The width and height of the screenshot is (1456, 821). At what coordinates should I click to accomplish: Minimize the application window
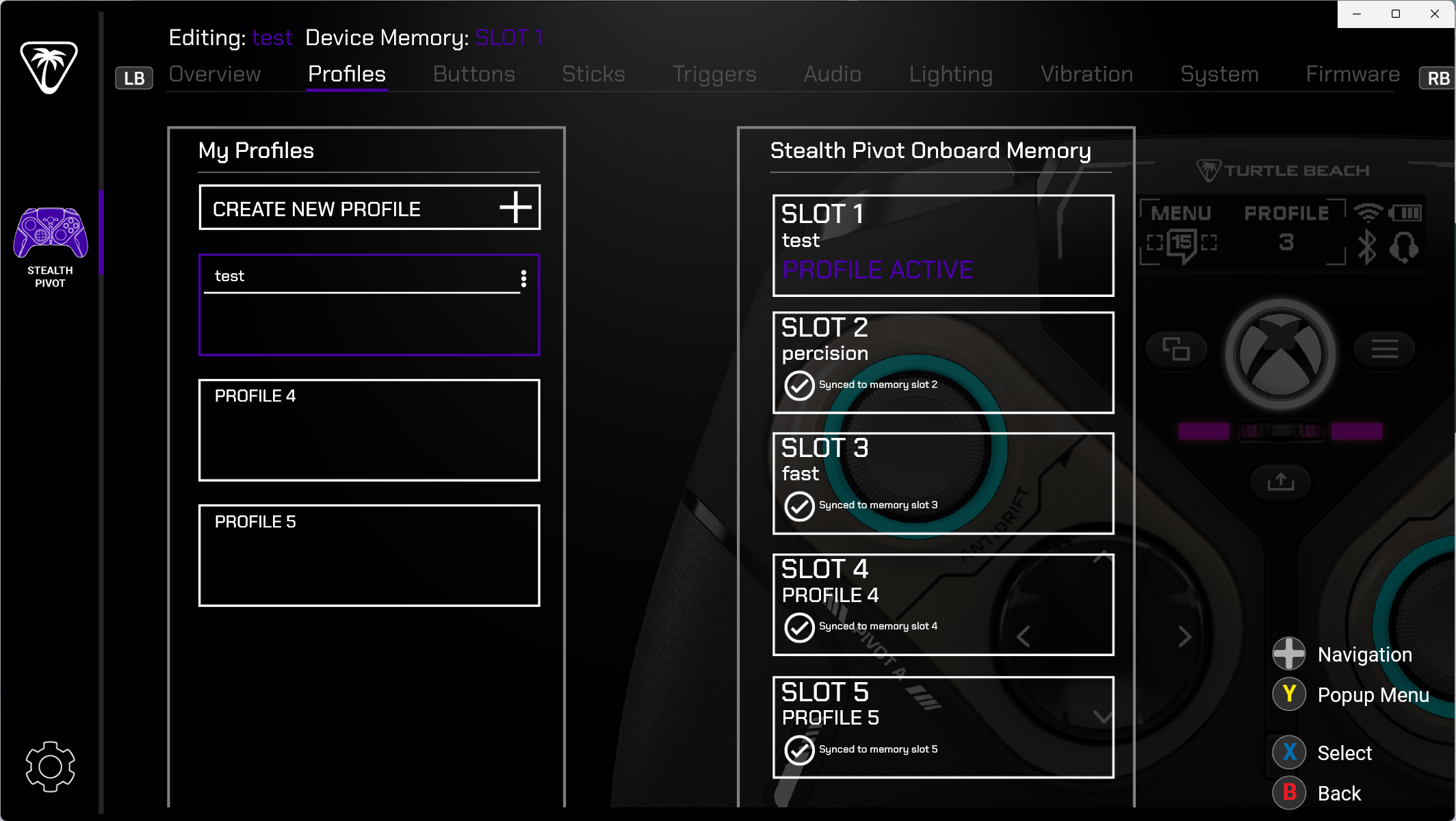coord(1357,14)
